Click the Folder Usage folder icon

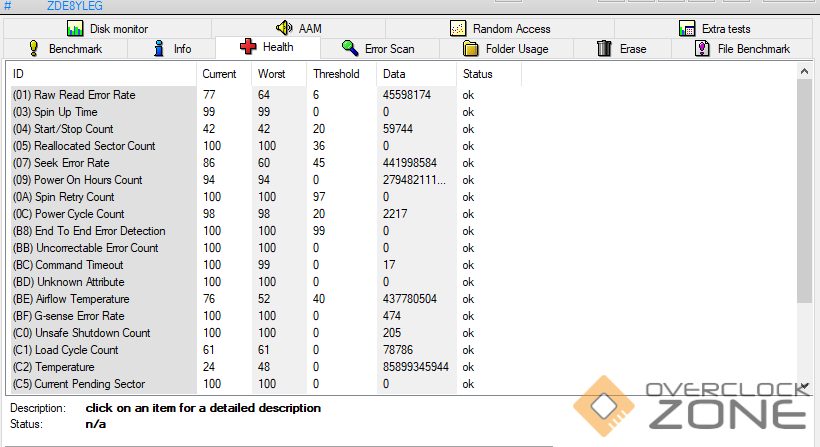[471, 48]
